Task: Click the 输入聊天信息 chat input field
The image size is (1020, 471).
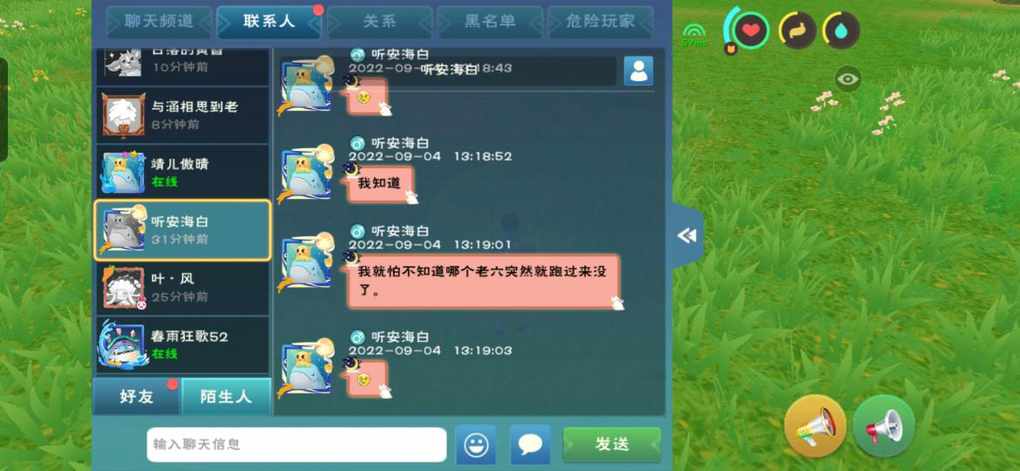Action: point(297,444)
